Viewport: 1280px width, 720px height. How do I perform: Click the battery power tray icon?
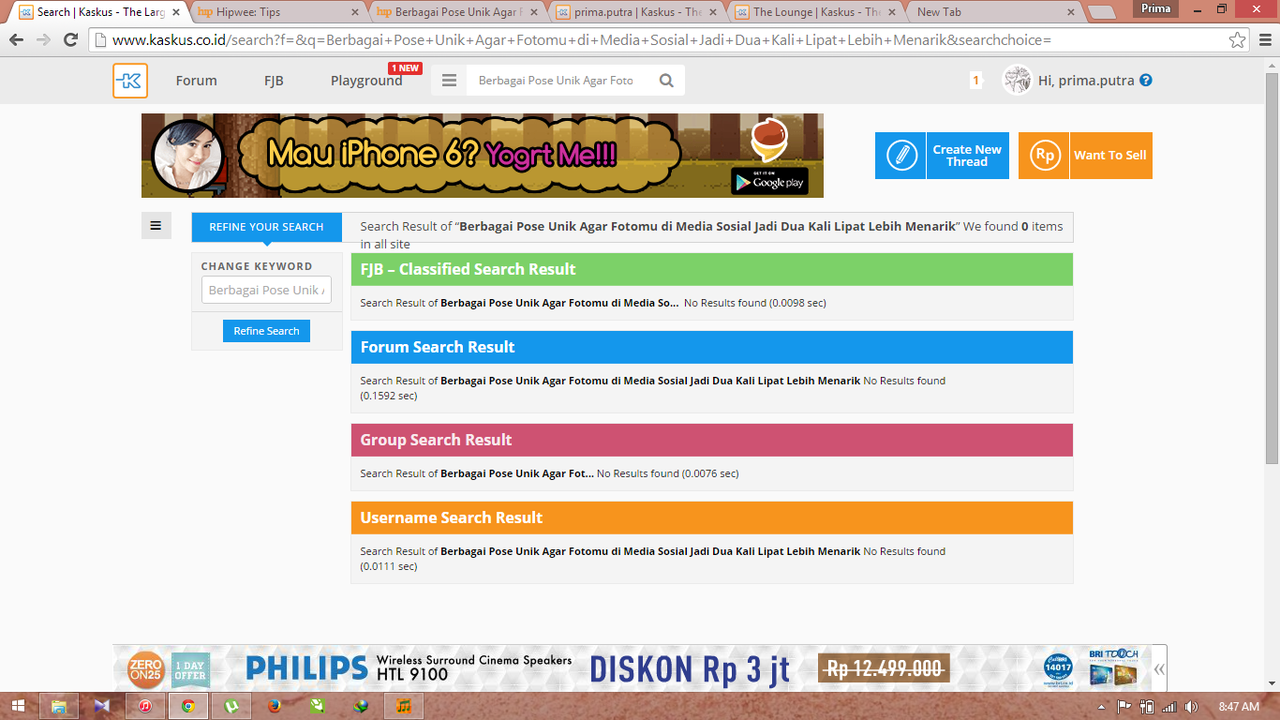click(1147, 707)
